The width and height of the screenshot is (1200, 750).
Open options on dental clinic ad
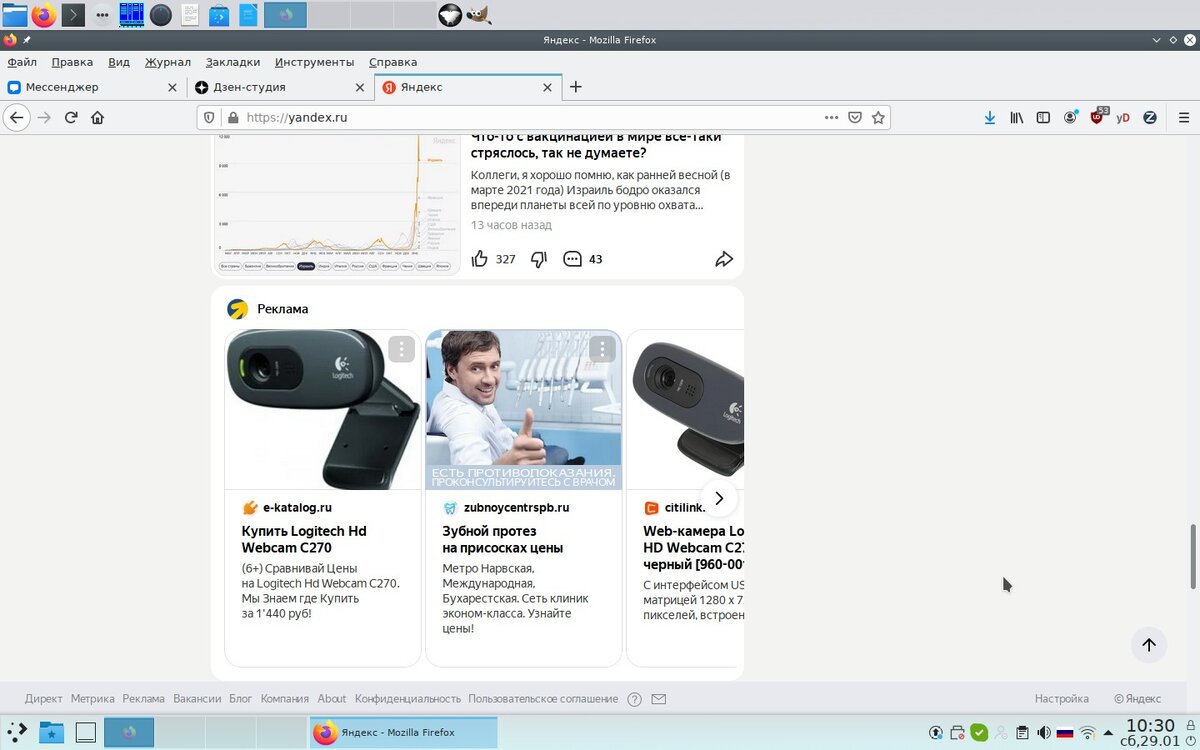[x=601, y=349]
